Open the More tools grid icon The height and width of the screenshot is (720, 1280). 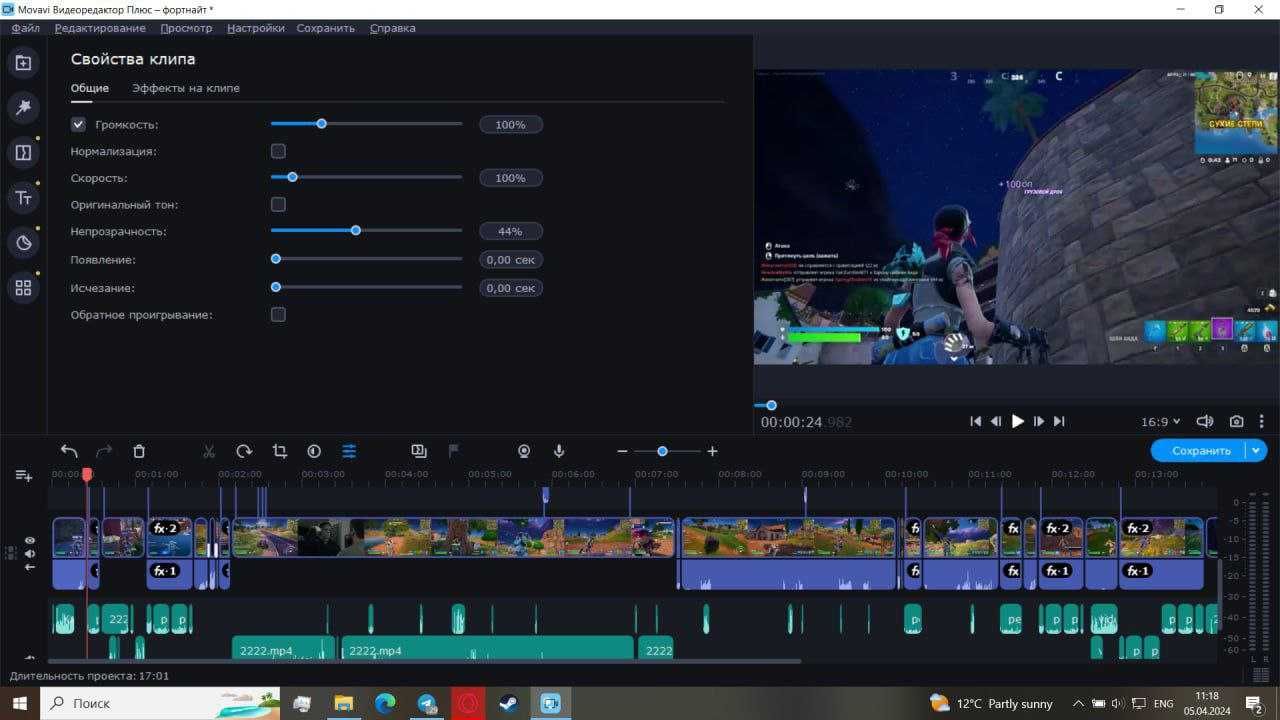tap(23, 288)
